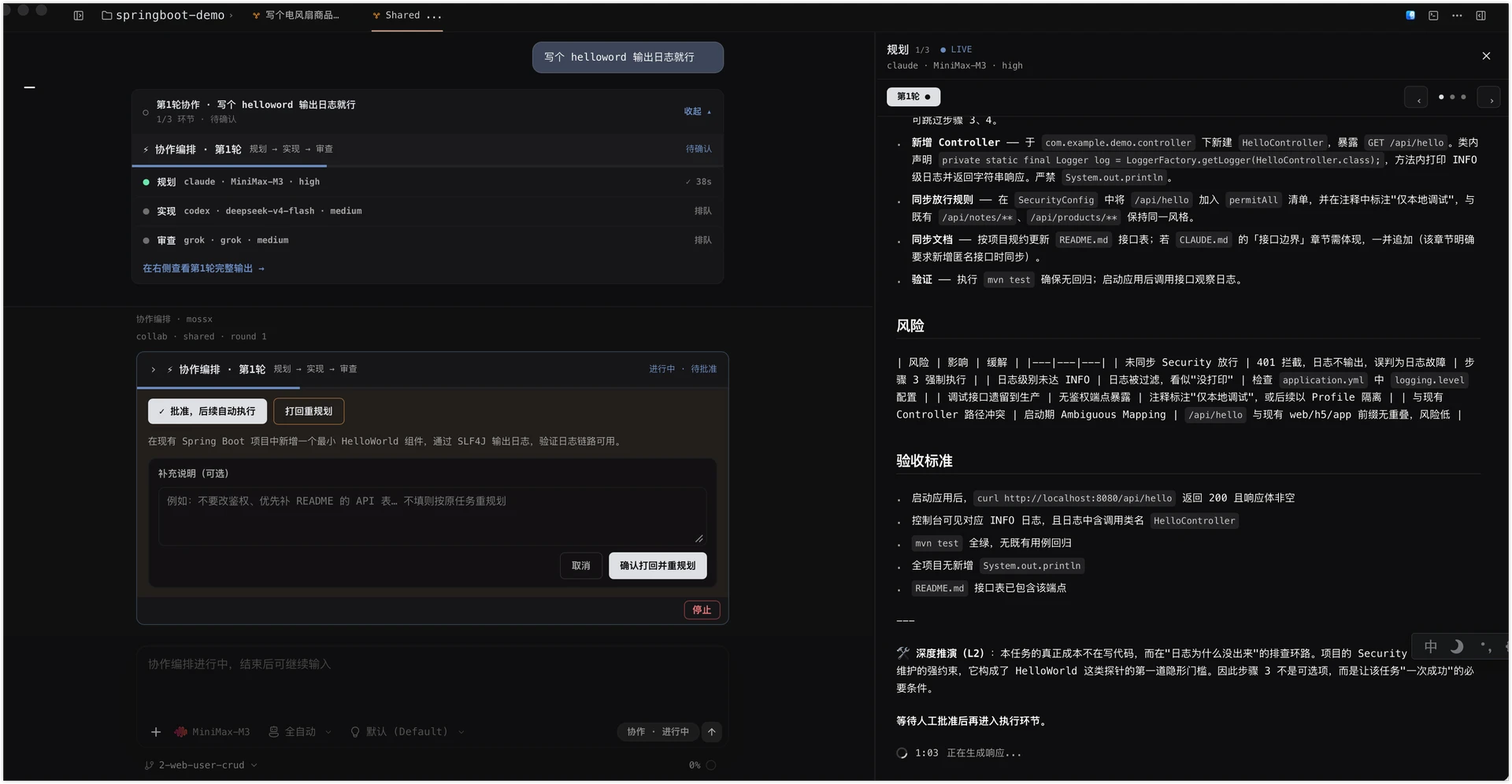The image size is (1512, 784).
Task: Select the 第1轮 round tab
Action: pos(913,97)
